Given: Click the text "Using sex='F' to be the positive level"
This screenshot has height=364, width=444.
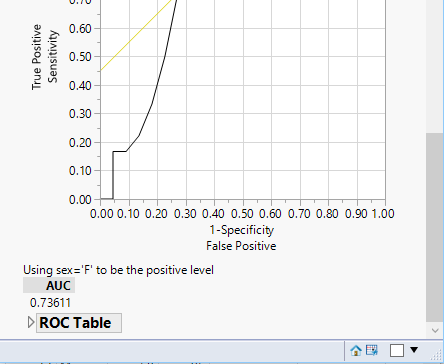Looking at the screenshot, I should tap(118, 270).
